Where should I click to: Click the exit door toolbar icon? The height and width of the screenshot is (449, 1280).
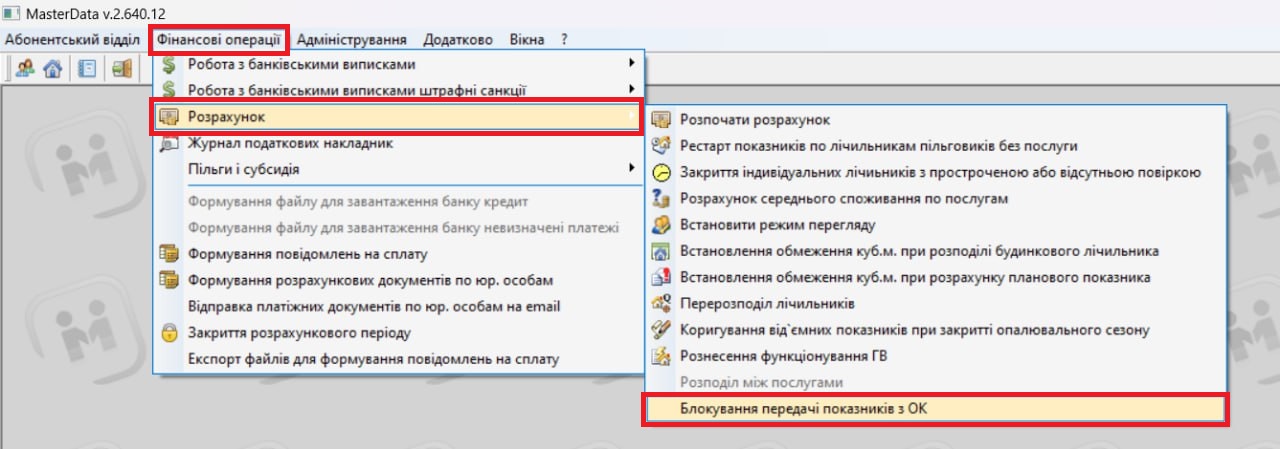click(121, 68)
